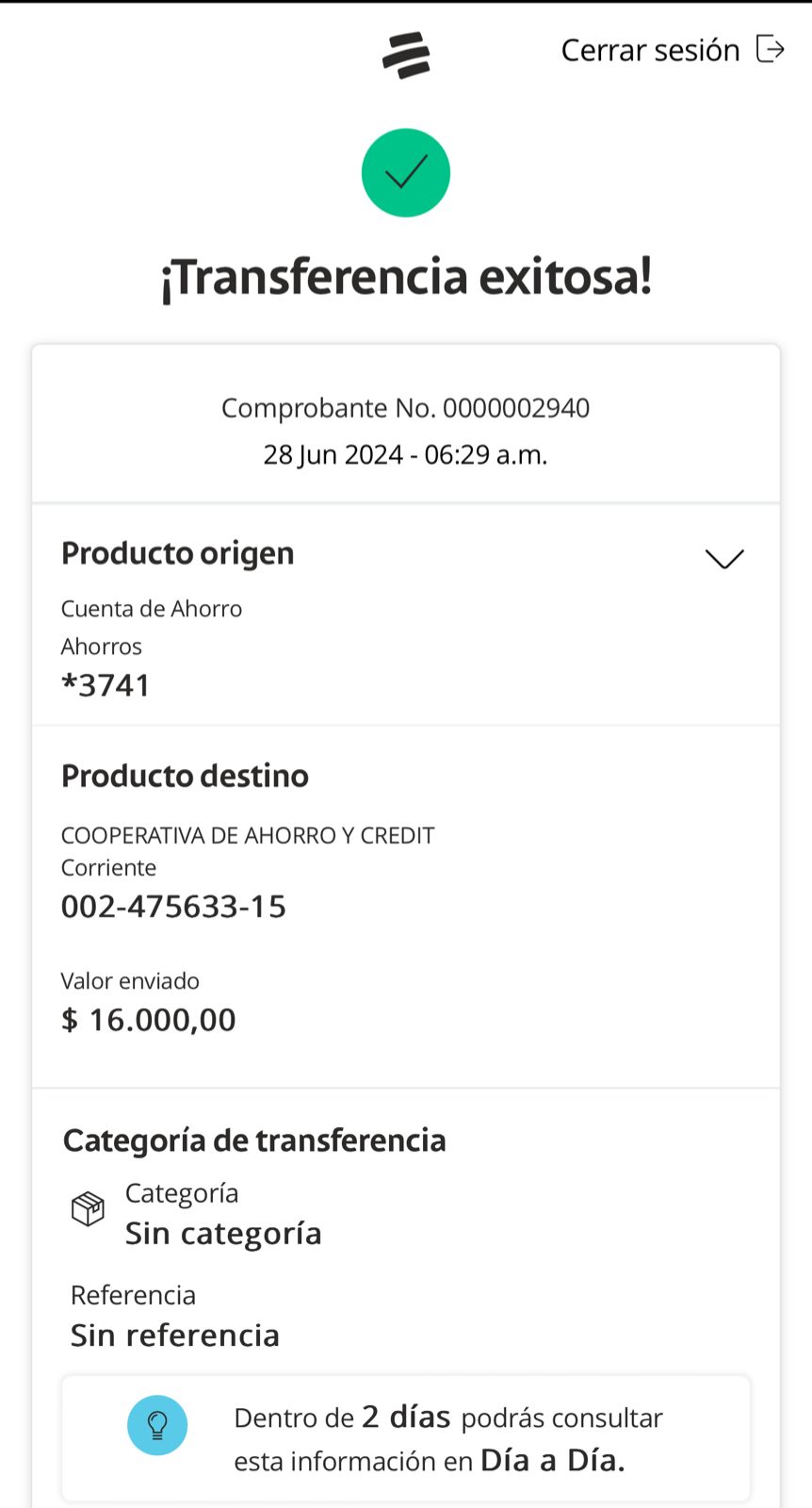
Task: Select the Sin categoría value
Action: [223, 1234]
